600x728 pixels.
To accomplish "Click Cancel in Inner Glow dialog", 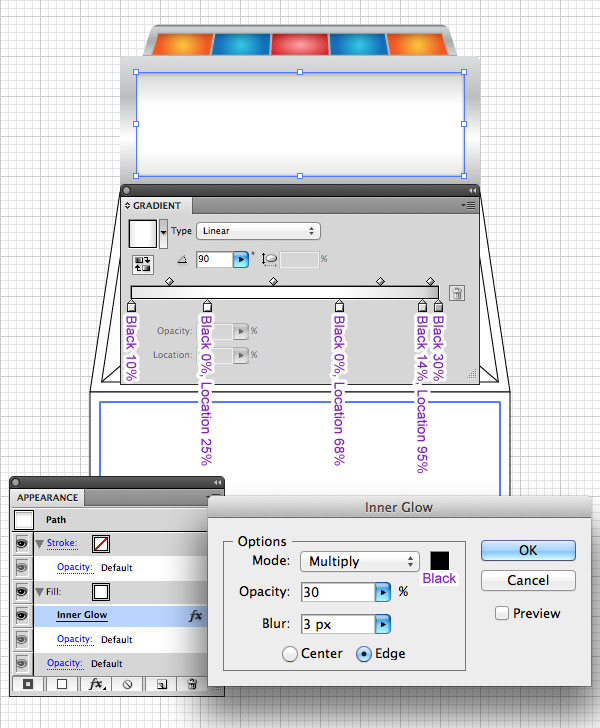I will 528,580.
